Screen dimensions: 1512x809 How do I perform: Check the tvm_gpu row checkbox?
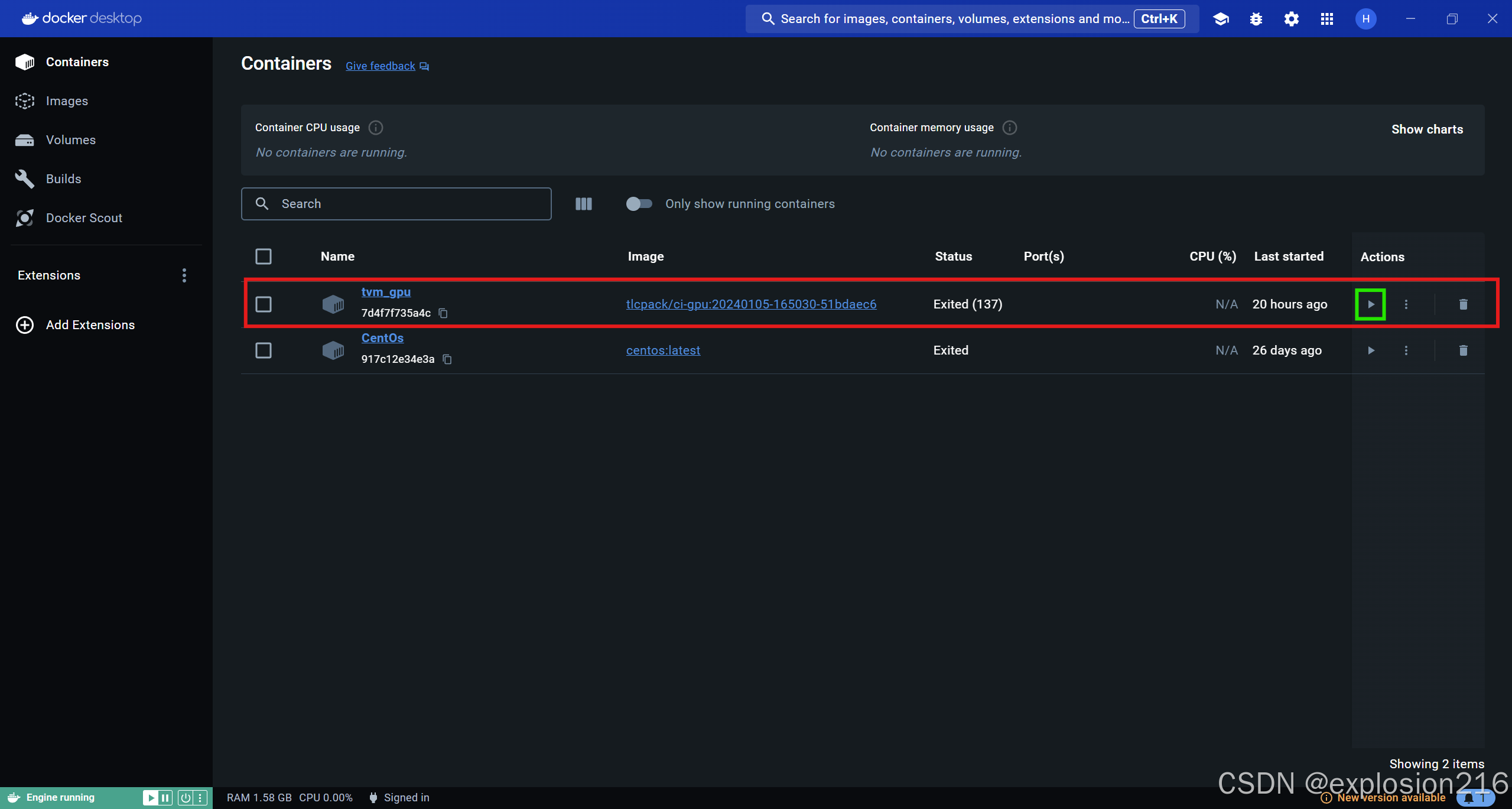point(264,304)
